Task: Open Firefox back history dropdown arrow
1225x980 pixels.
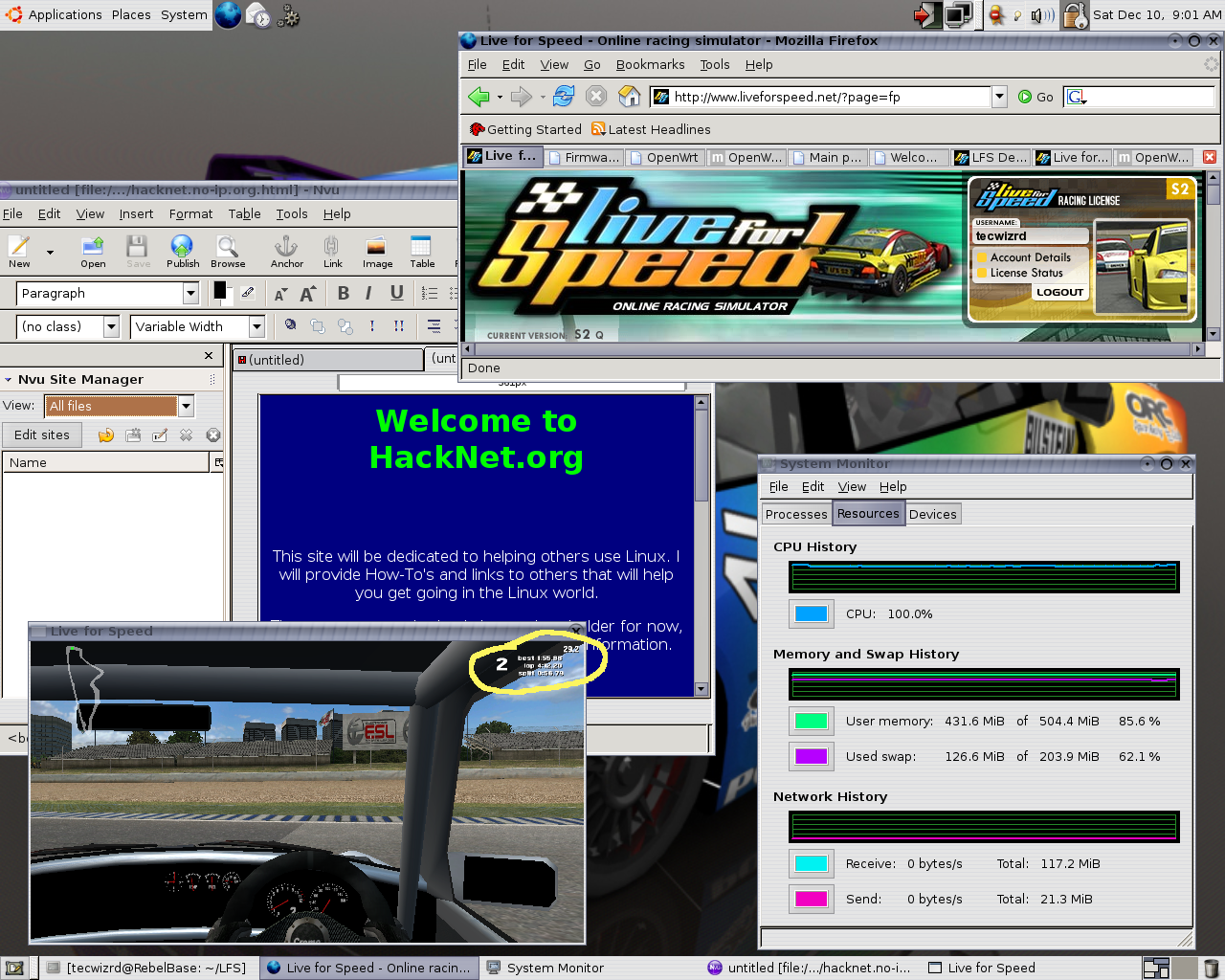Action: [500, 97]
